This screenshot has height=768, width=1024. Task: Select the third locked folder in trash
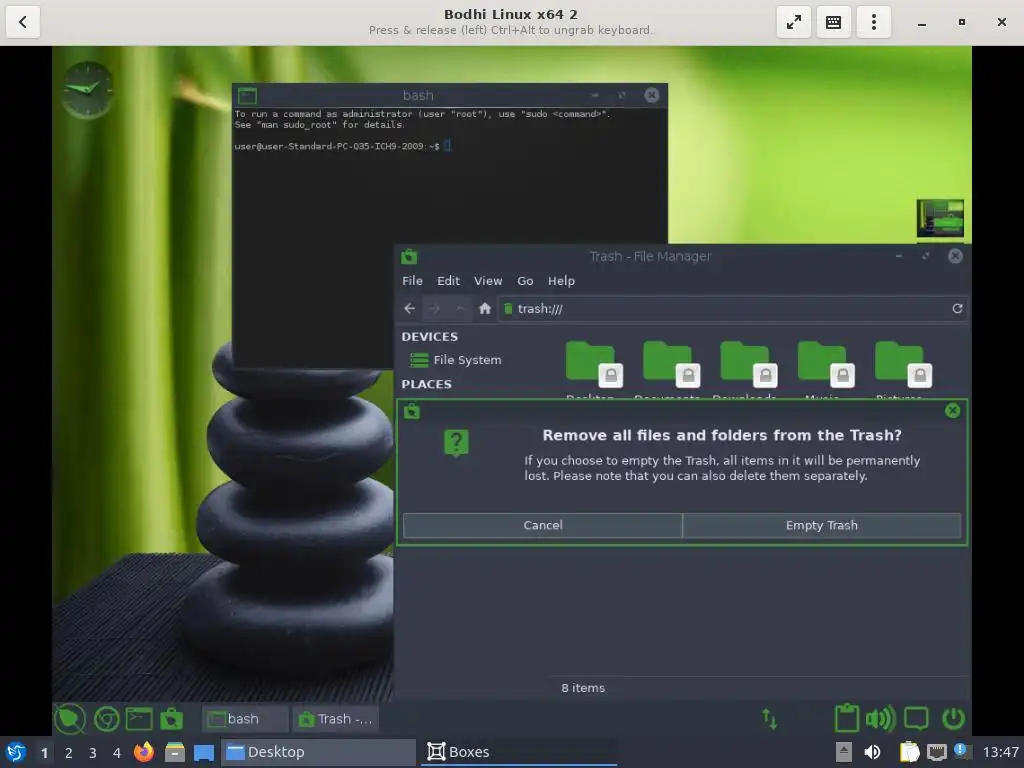point(747,364)
